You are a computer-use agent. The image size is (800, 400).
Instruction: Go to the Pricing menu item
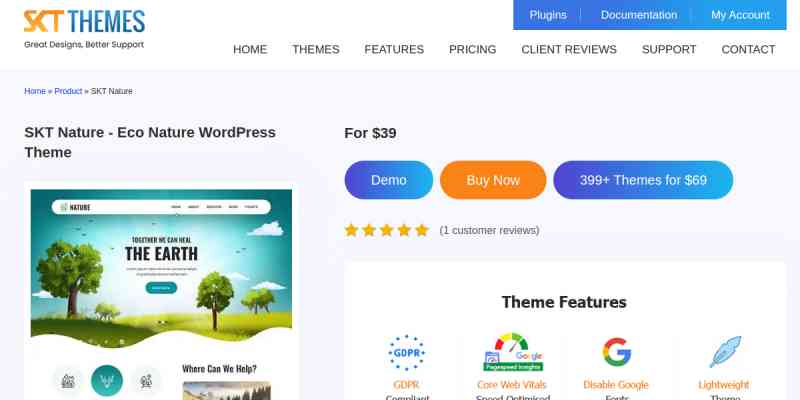[472, 49]
